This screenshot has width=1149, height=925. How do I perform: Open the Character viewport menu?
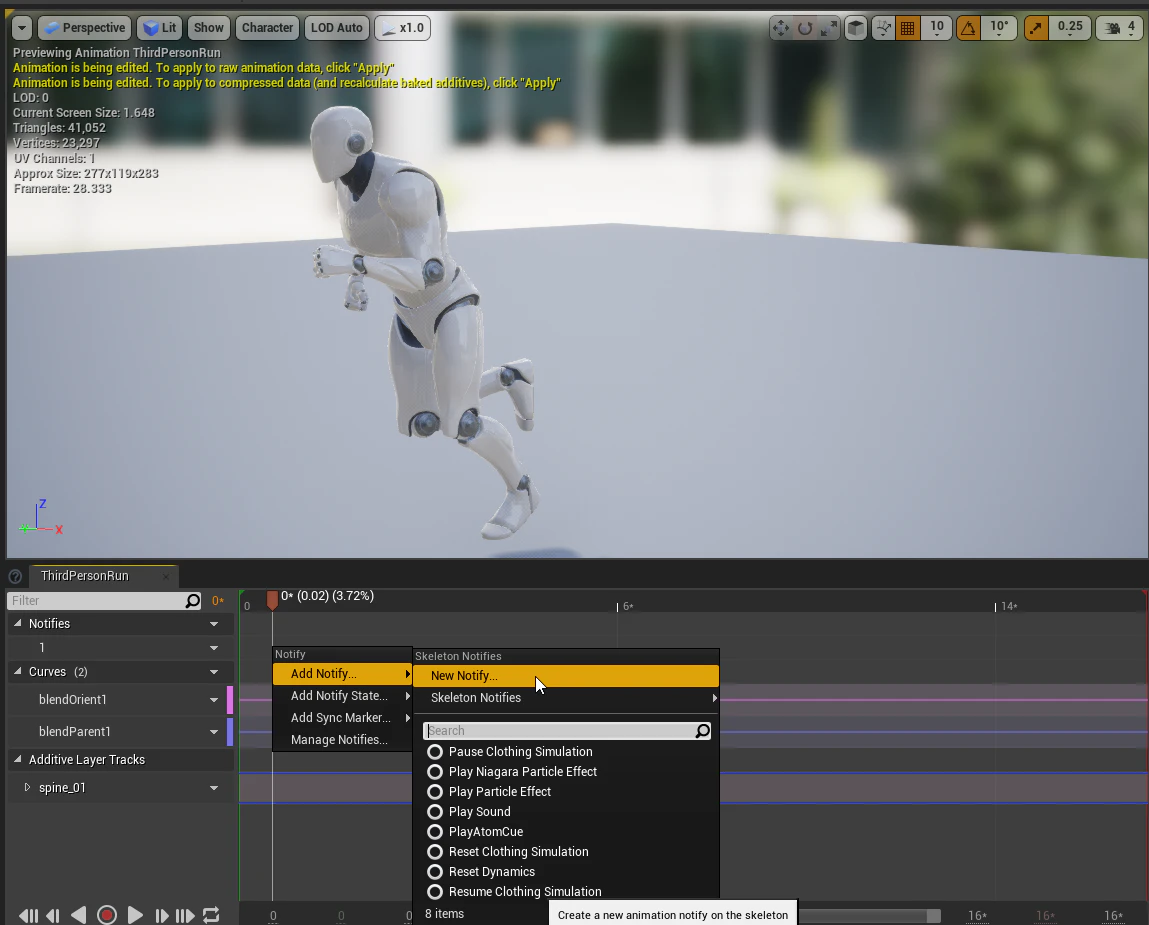pyautogui.click(x=267, y=28)
